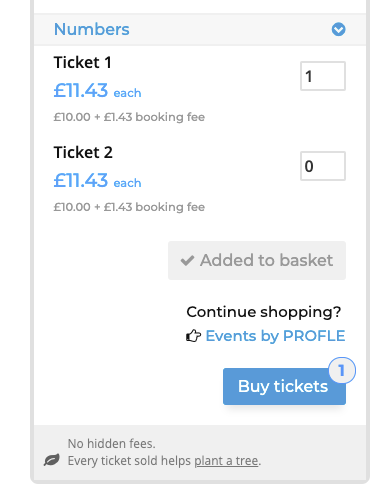Collapse the Numbers section chevron icon
Viewport: 390px width, 498px height.
338,29
